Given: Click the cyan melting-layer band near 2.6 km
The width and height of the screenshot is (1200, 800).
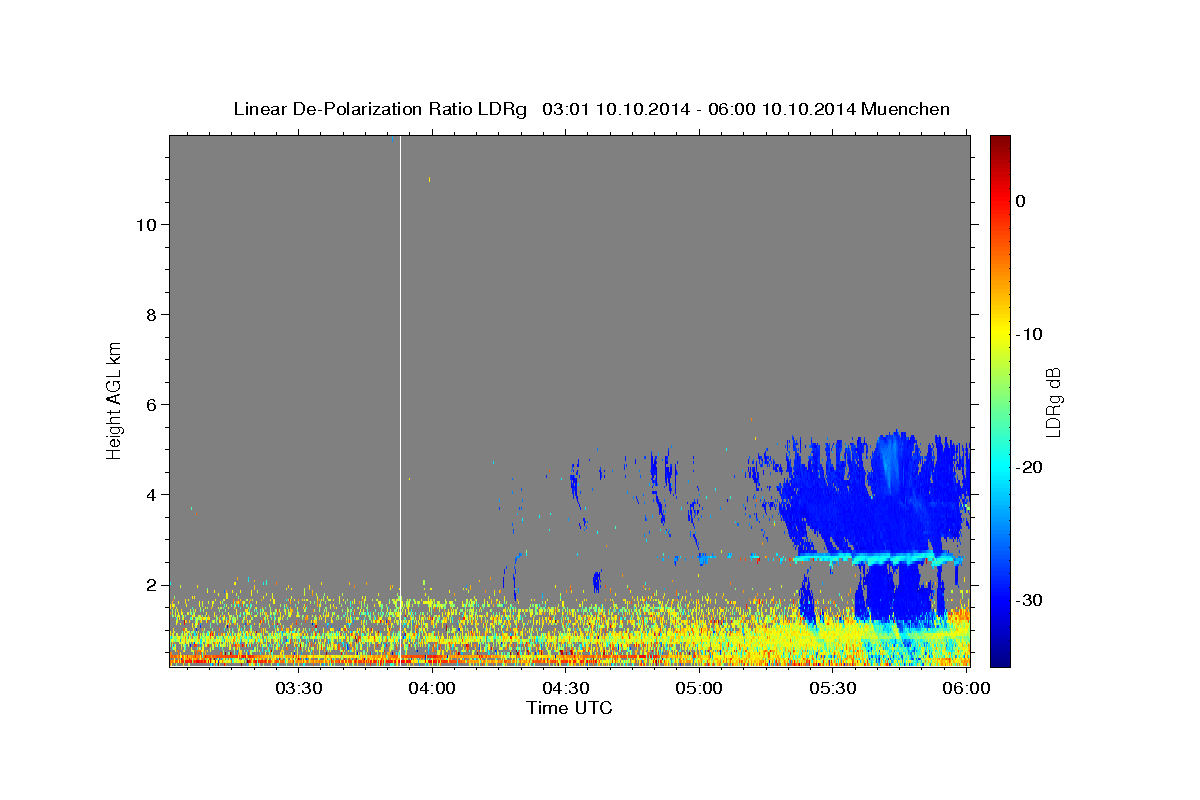Looking at the screenshot, I should coord(880,558).
